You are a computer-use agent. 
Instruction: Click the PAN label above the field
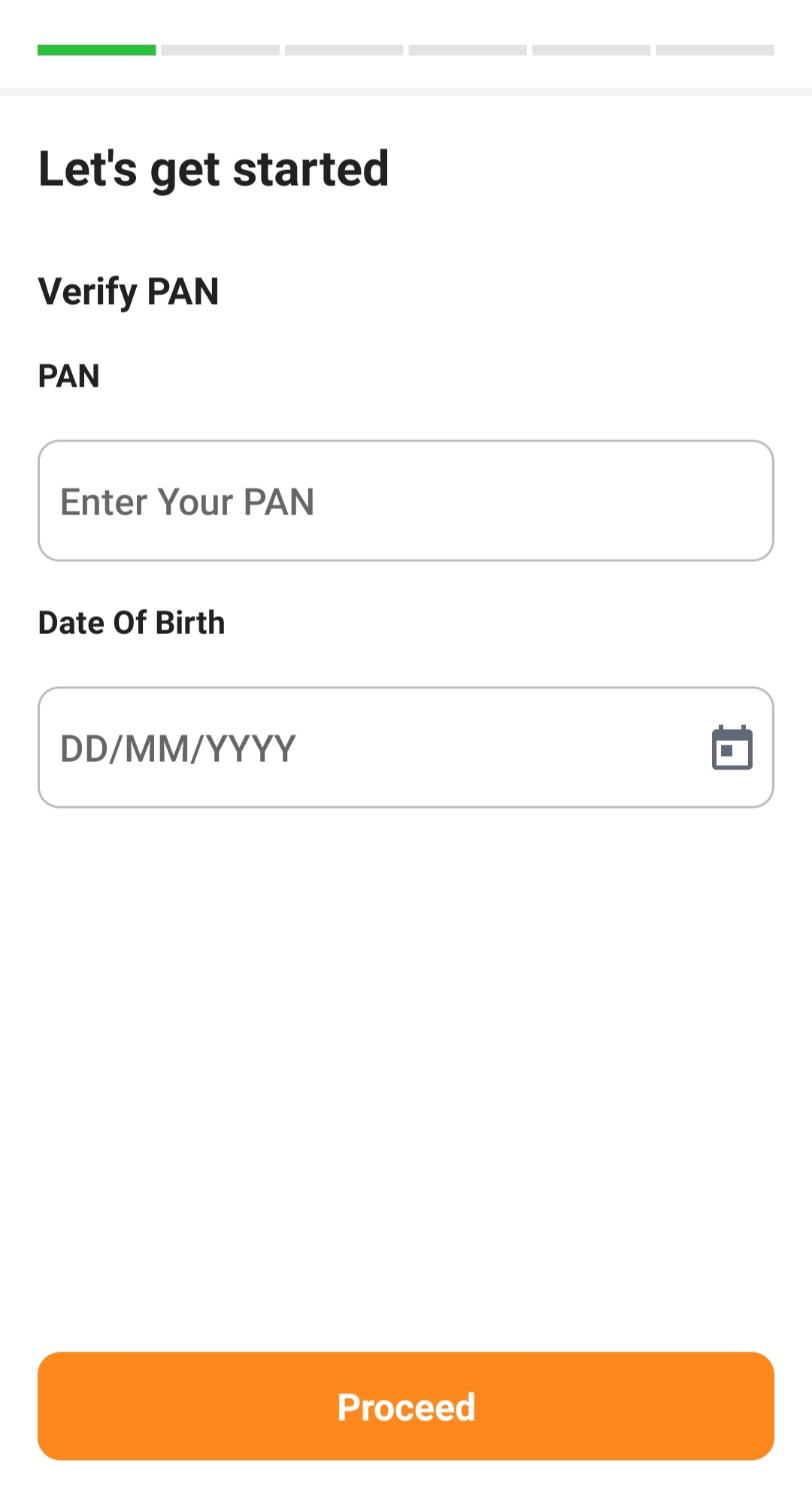point(68,376)
